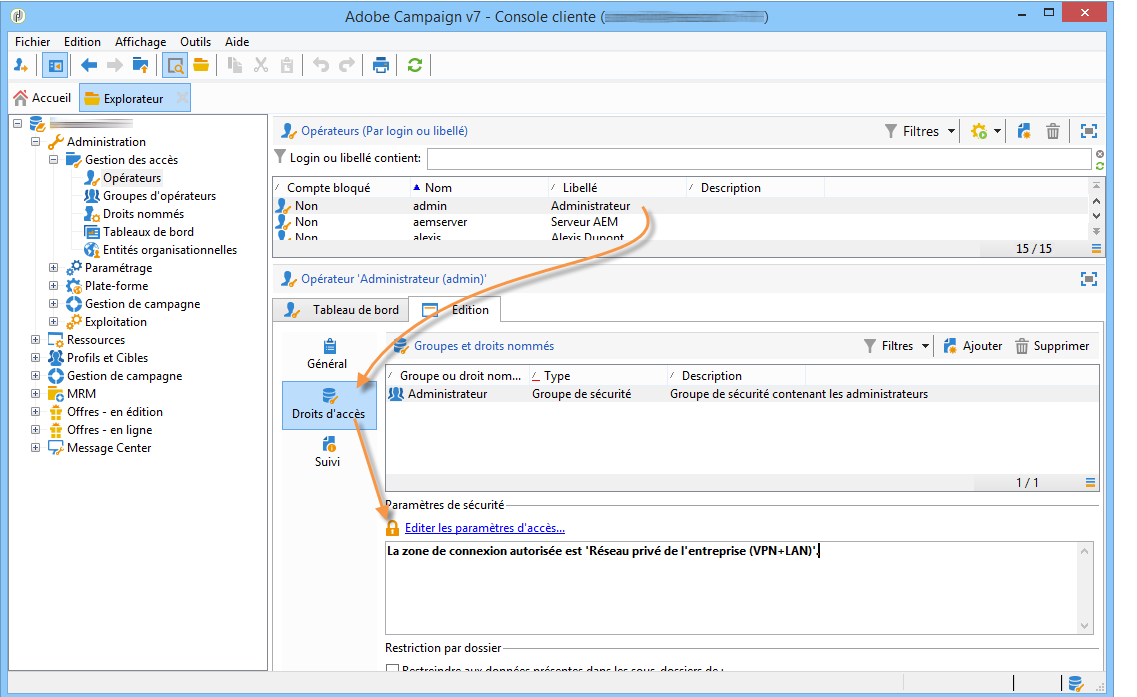The image size is (1137, 697).
Task: Click the Supprimer button
Action: [1052, 347]
